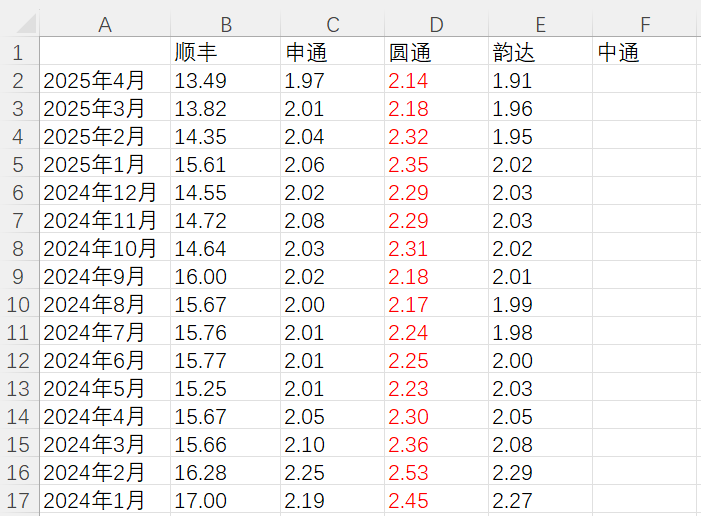The width and height of the screenshot is (701, 516).
Task: Select cell 2024年12月
Action: pyautogui.click(x=105, y=192)
